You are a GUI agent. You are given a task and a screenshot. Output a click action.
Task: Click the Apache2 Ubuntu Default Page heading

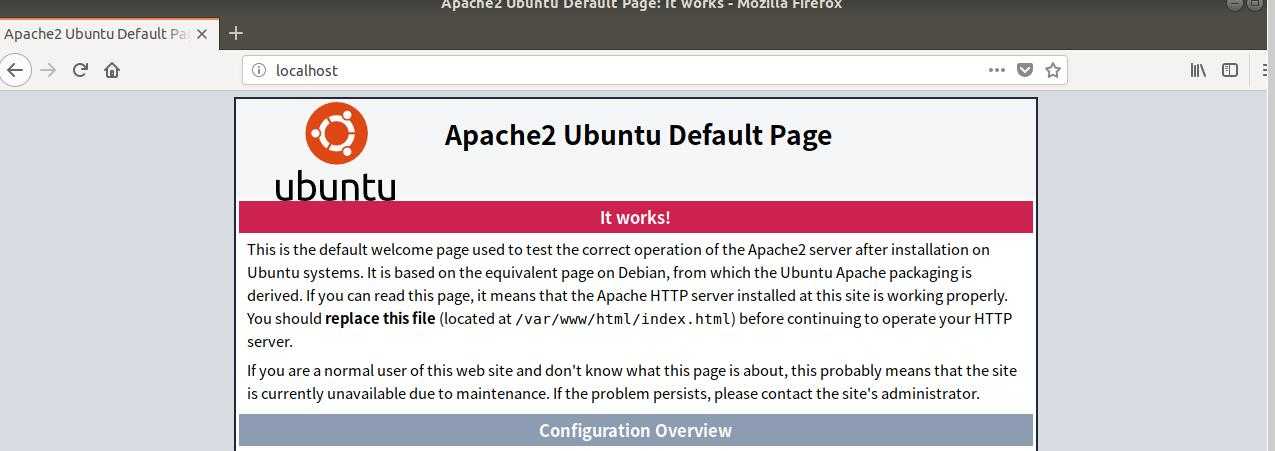638,135
